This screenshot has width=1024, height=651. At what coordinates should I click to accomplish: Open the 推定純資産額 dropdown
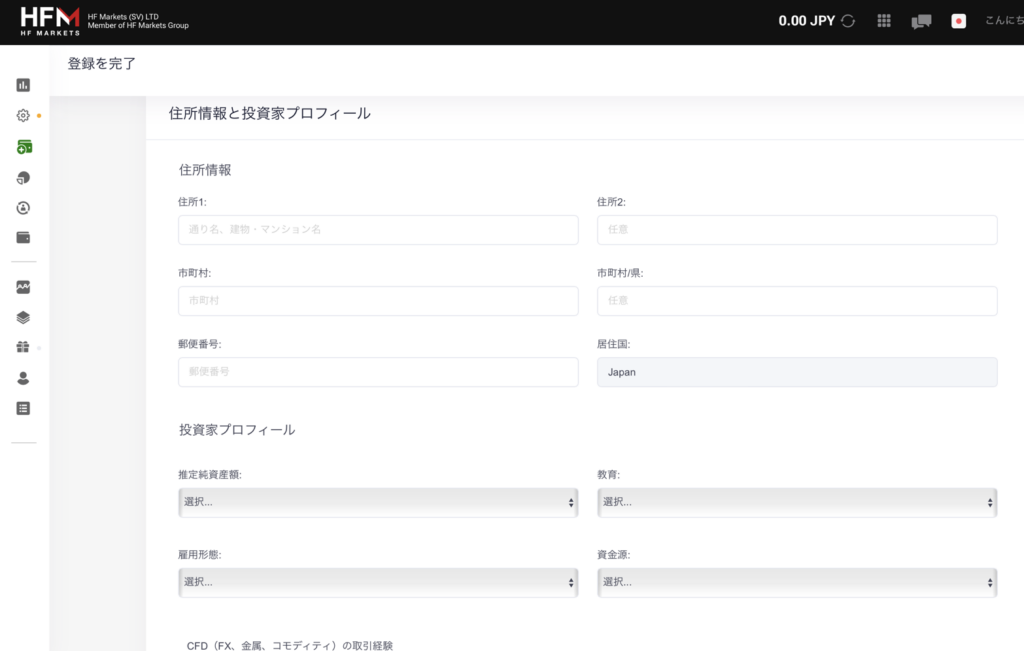(378, 502)
